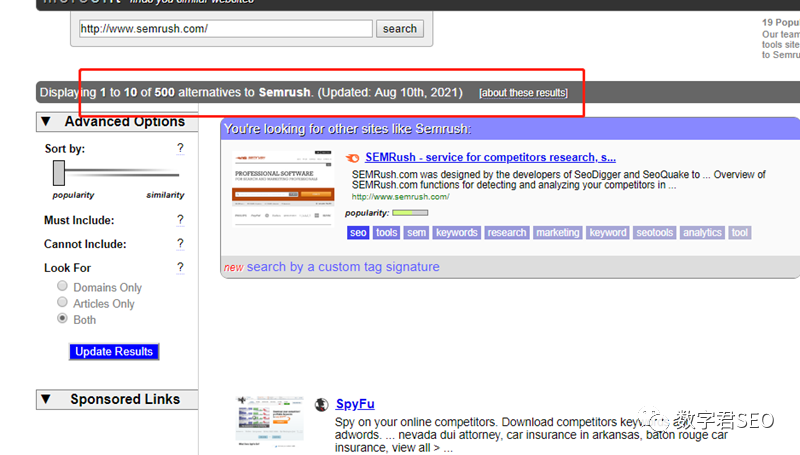800x455 pixels.
Task: Select the Domains Only radio button
Action: [62, 286]
